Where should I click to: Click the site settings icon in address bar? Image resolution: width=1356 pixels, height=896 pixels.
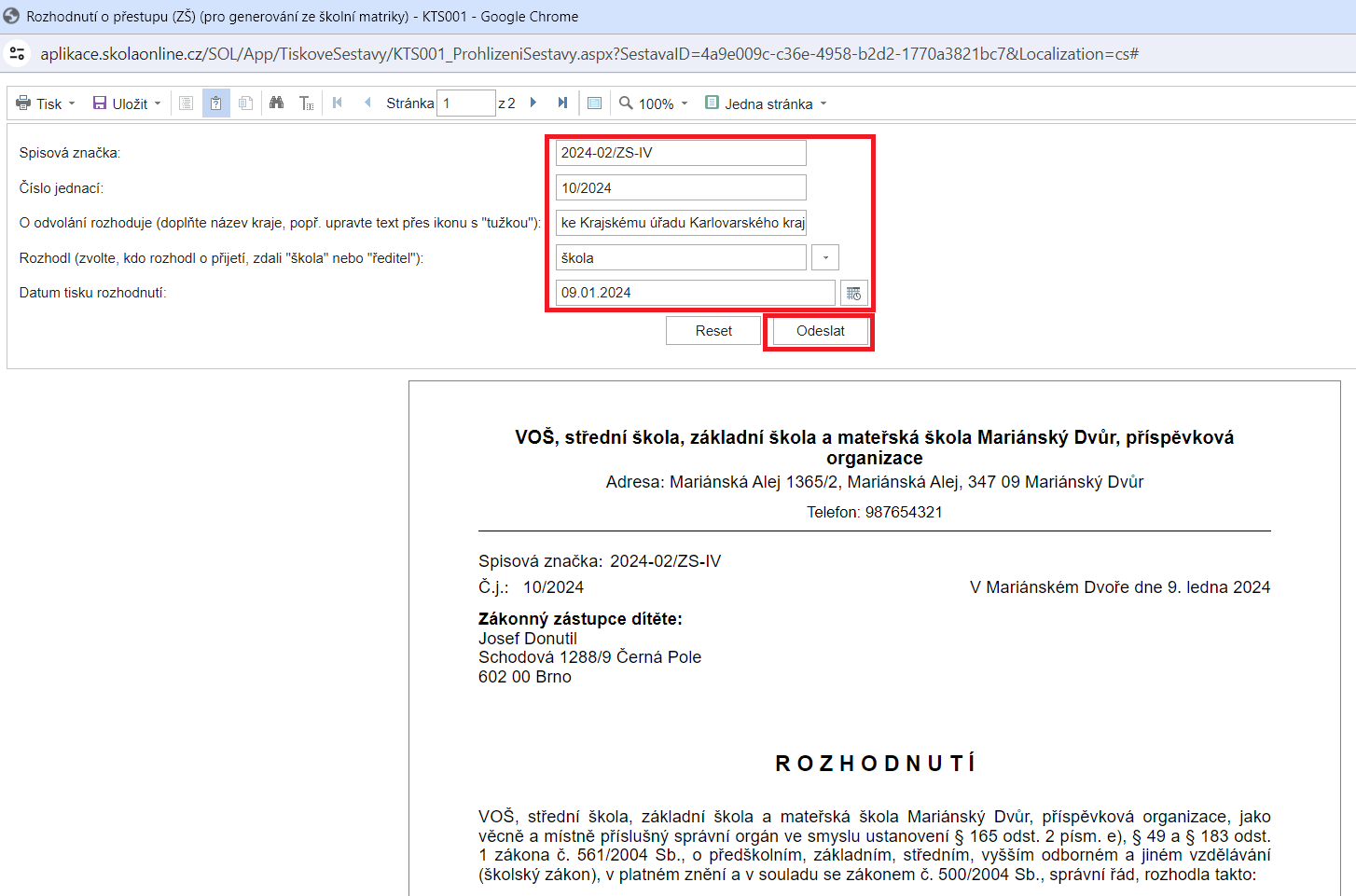(17, 54)
